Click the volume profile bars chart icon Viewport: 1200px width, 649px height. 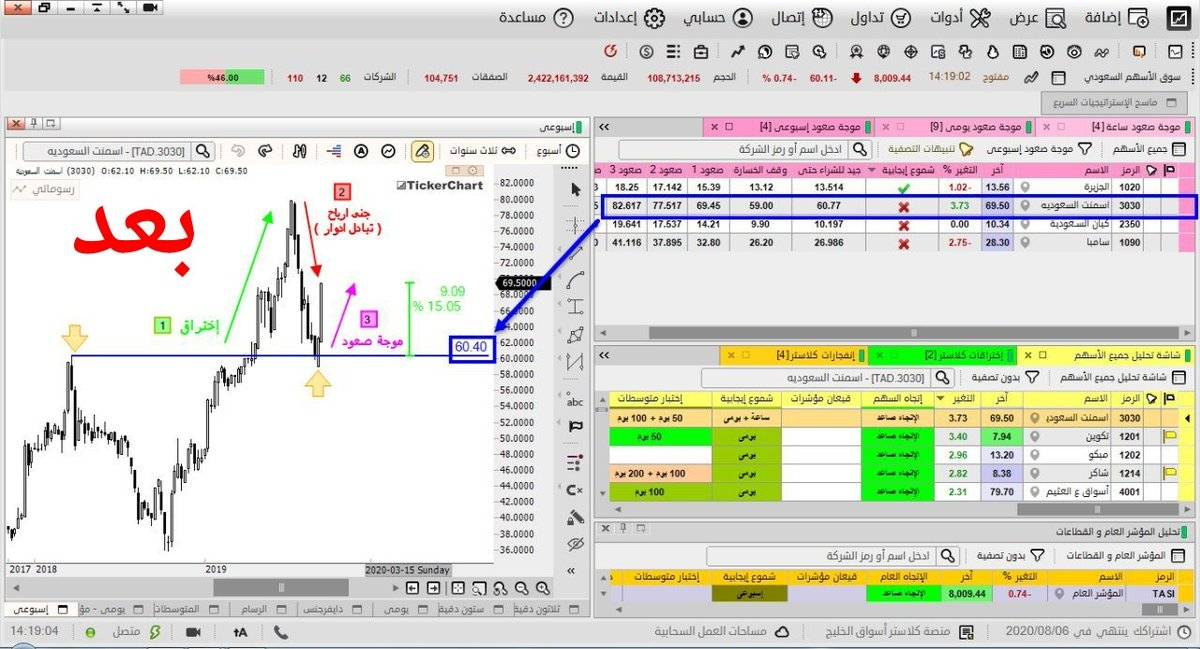333,150
